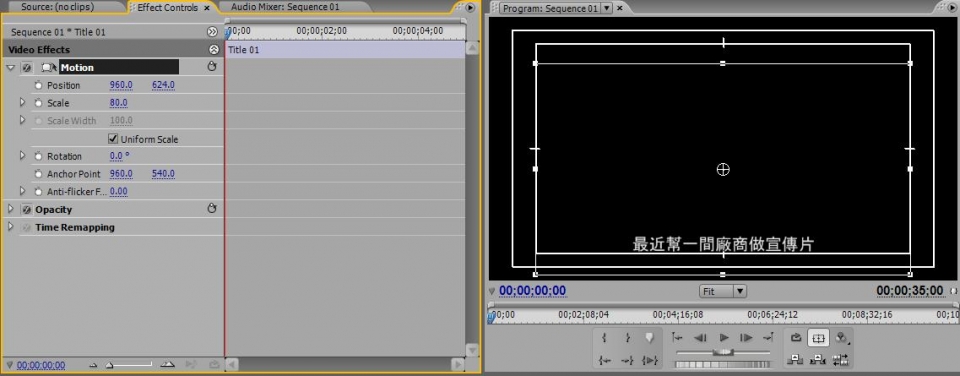Toggle the Safe Margins button

pyautogui.click(x=819, y=337)
